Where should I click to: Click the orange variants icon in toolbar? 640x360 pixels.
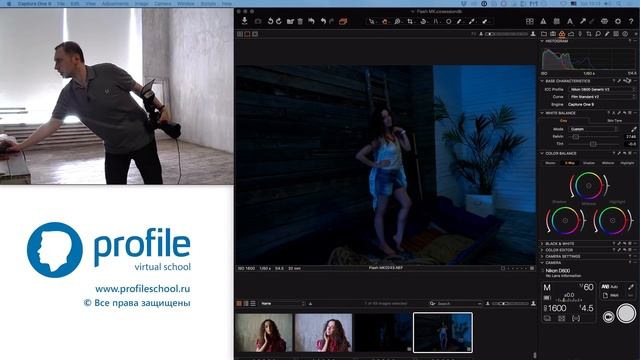[x=343, y=21]
